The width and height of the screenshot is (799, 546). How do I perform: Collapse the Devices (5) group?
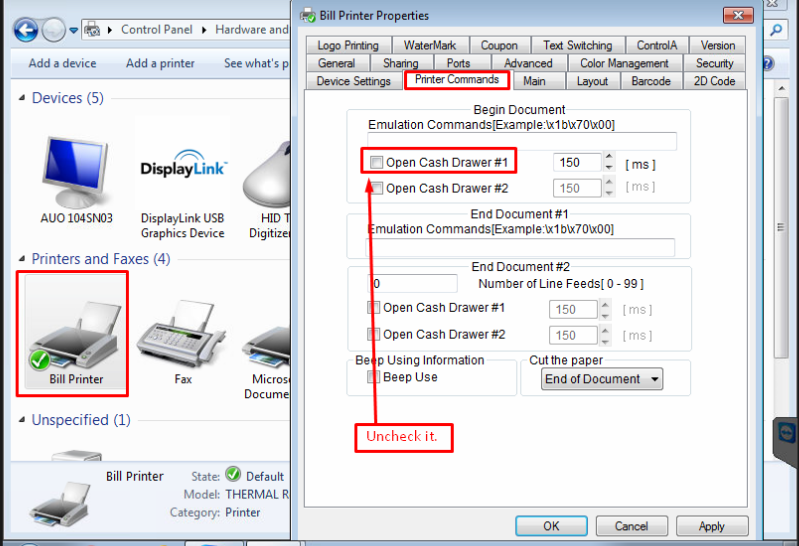[x=22, y=98]
